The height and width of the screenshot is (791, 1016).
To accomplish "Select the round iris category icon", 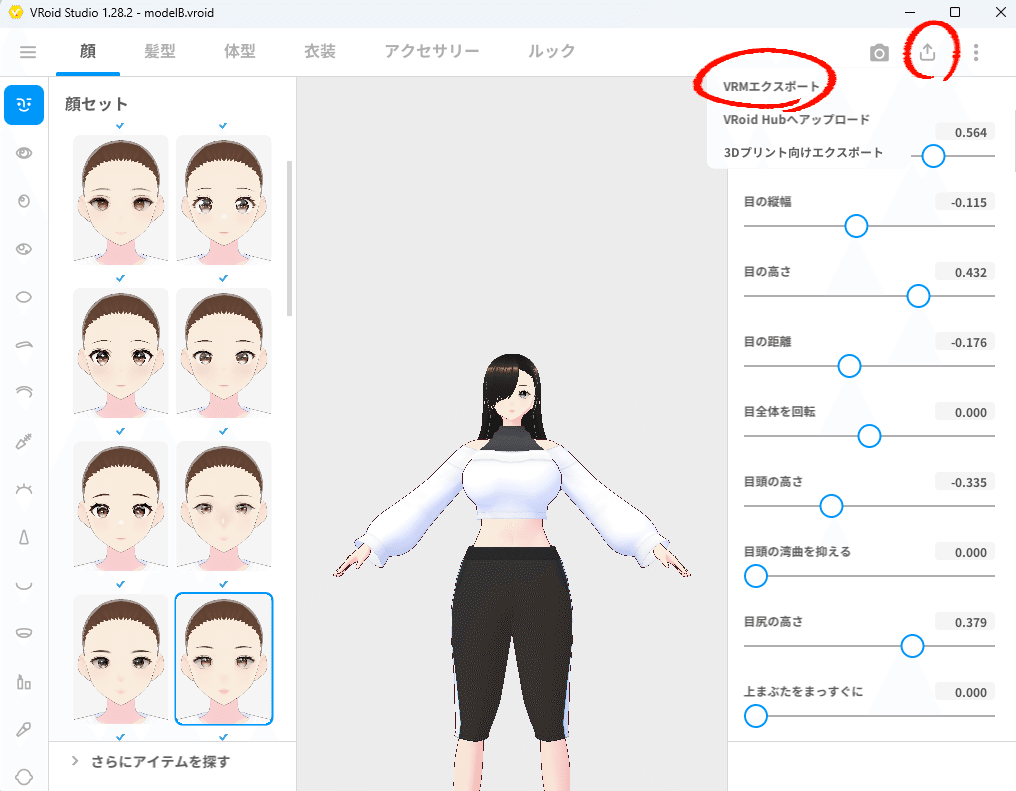I will click(24, 201).
